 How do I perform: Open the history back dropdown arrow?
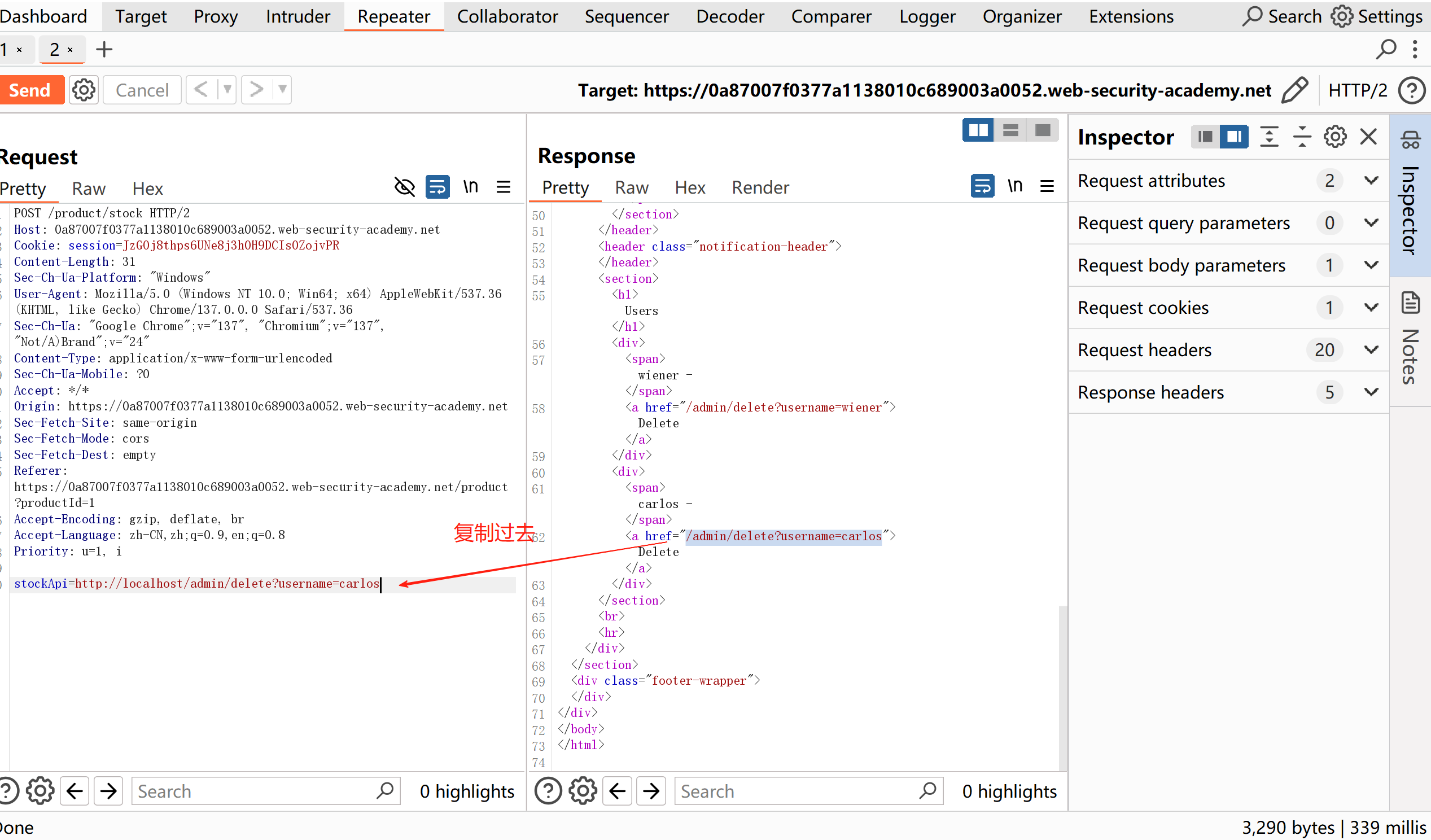(227, 90)
